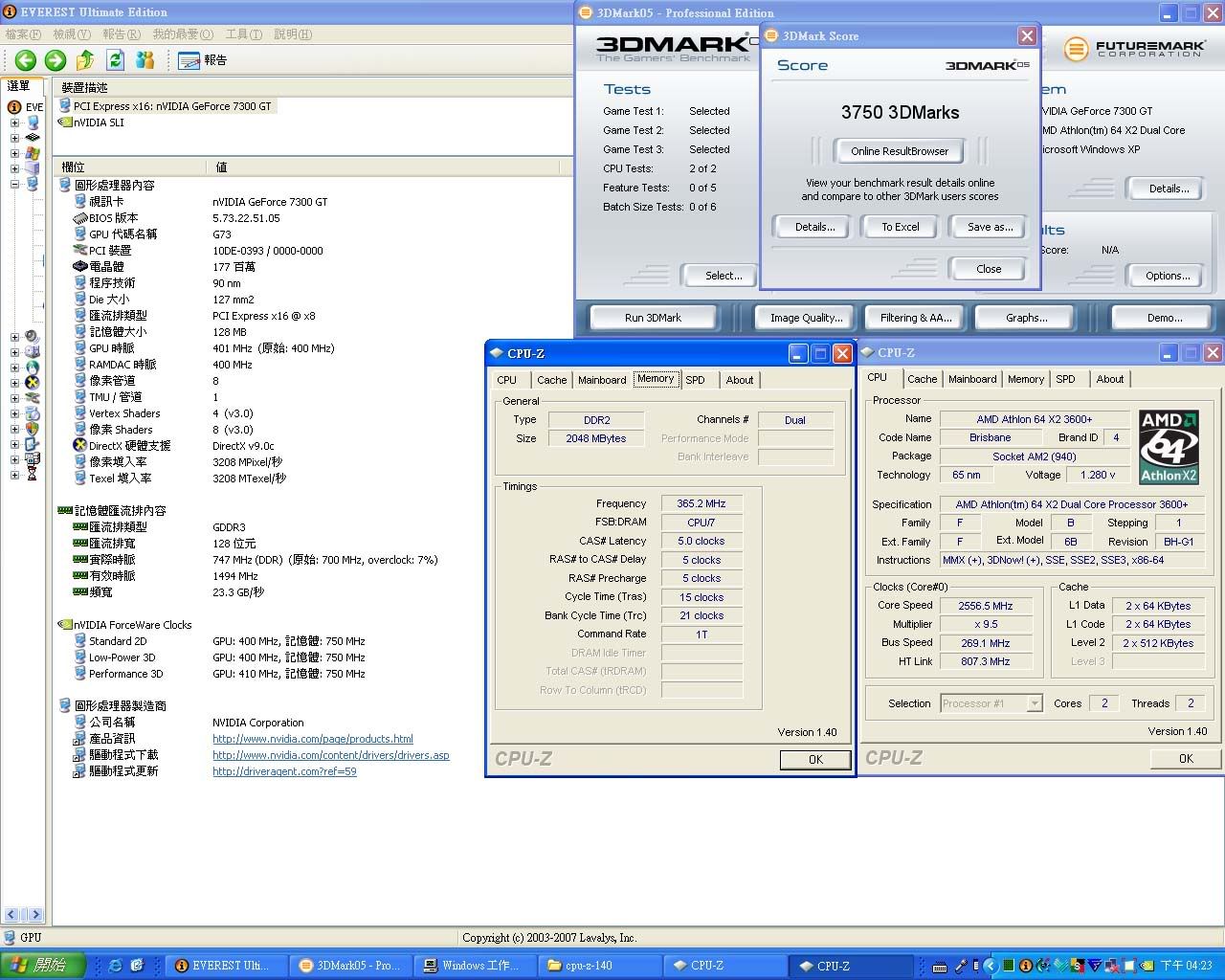Expand the Windows flag node plus box
This screenshot has width=1225, height=980.
pos(14,153)
